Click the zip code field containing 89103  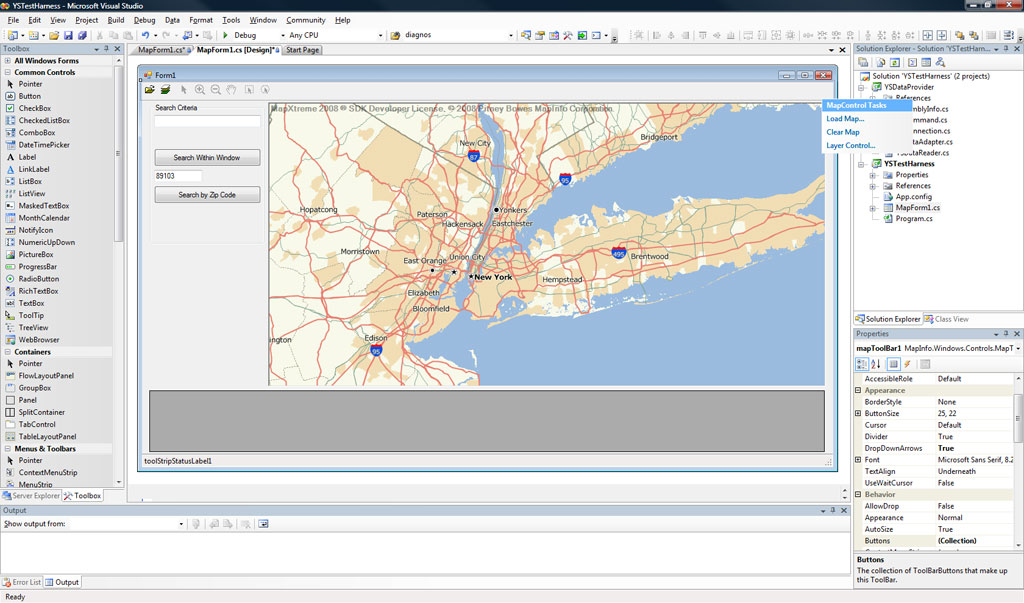click(x=178, y=176)
